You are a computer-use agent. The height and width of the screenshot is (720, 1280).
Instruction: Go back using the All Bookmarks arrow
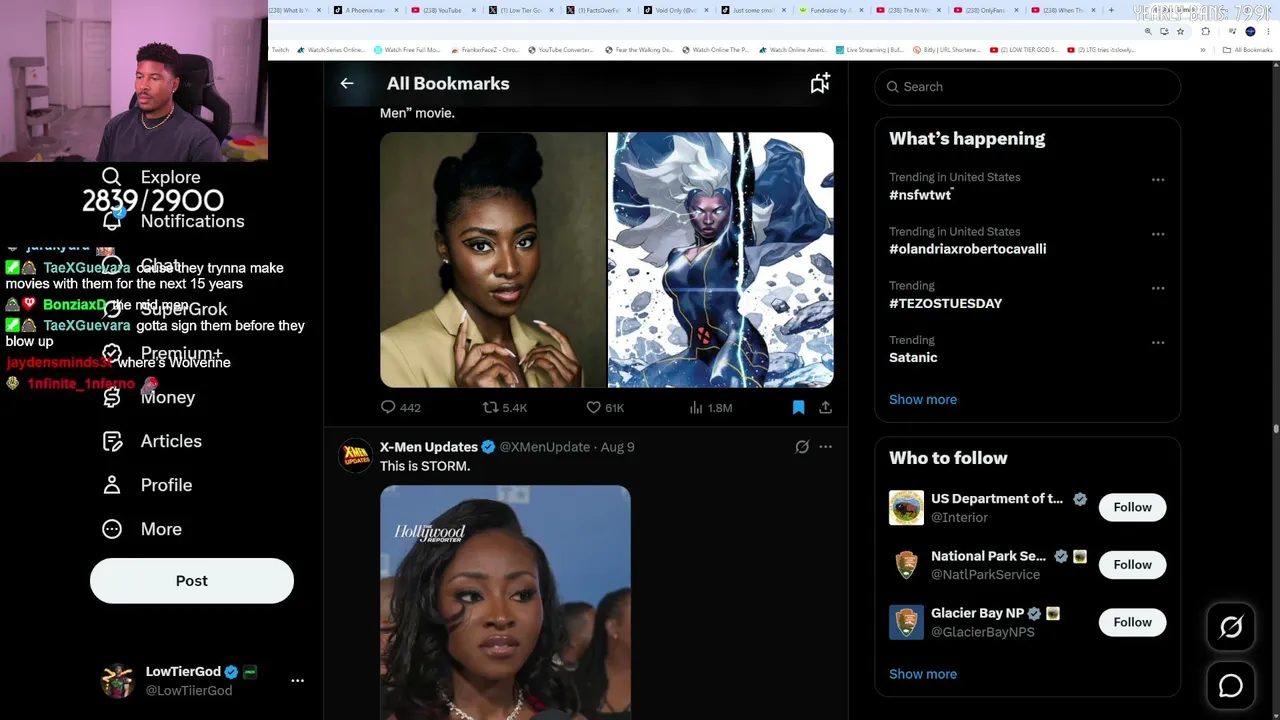347,84
